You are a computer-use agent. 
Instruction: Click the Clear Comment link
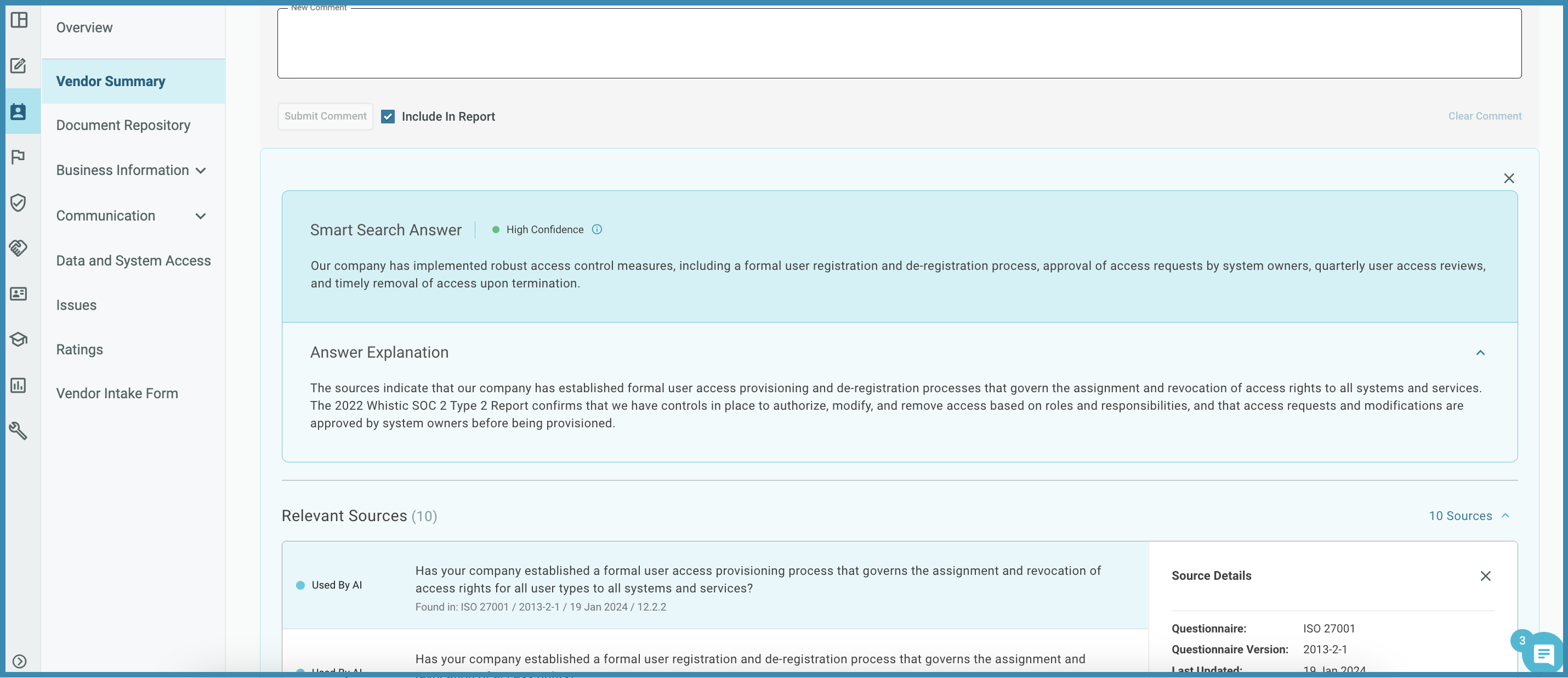pos(1484,116)
